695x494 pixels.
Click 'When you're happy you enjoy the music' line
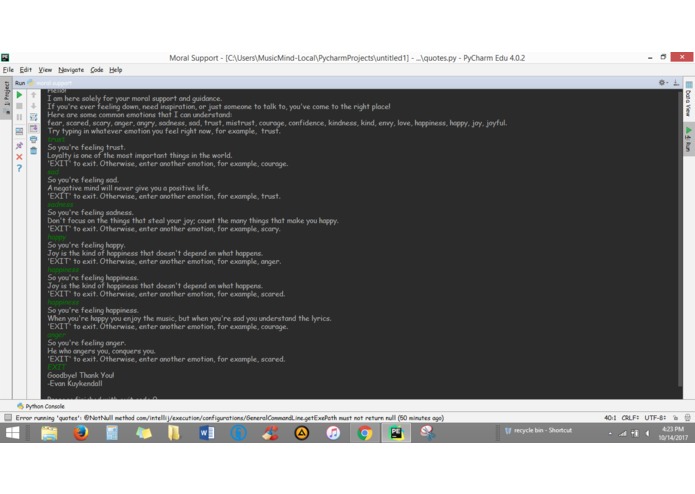click(189, 318)
